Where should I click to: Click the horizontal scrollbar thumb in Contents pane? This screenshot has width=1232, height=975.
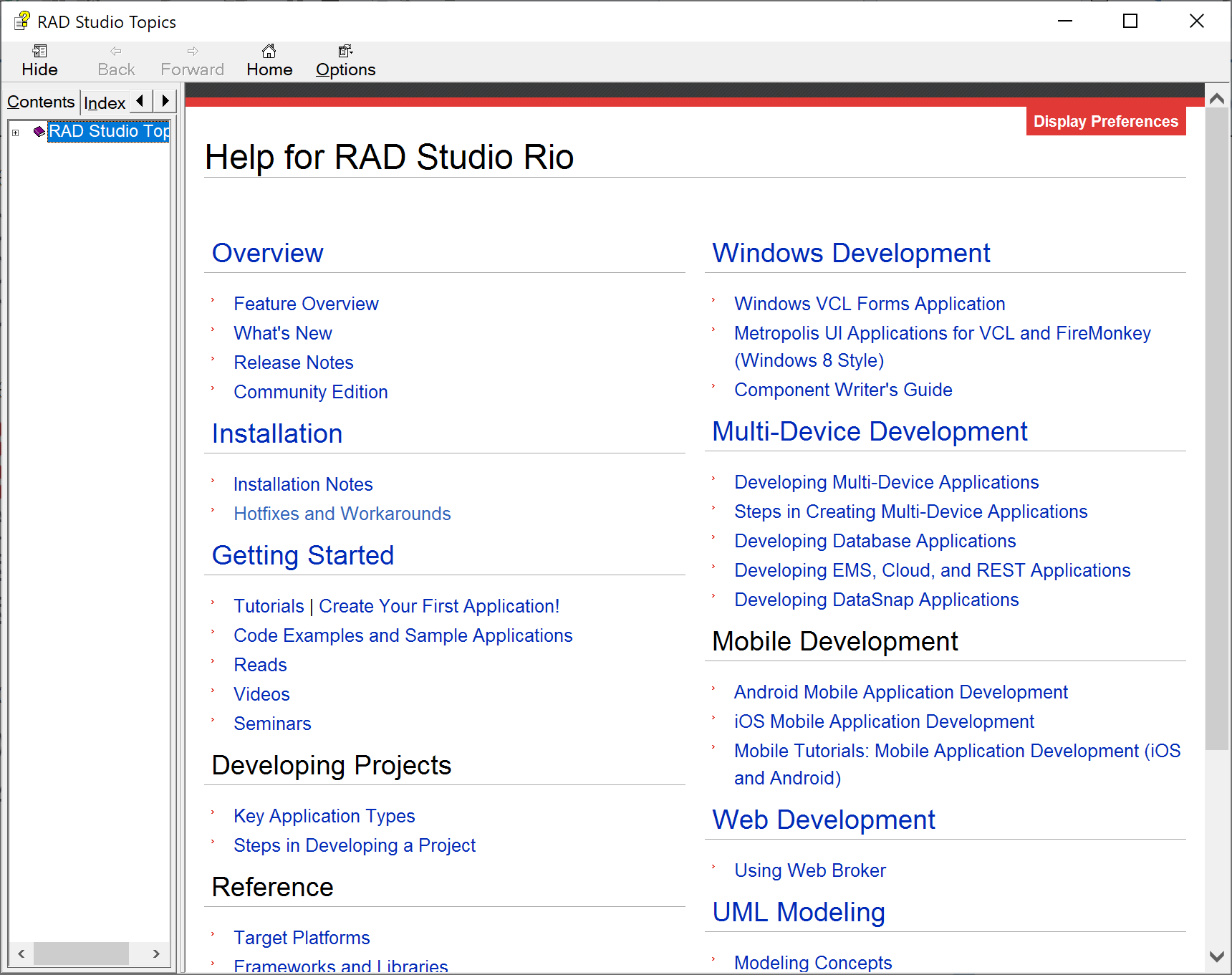[81, 954]
